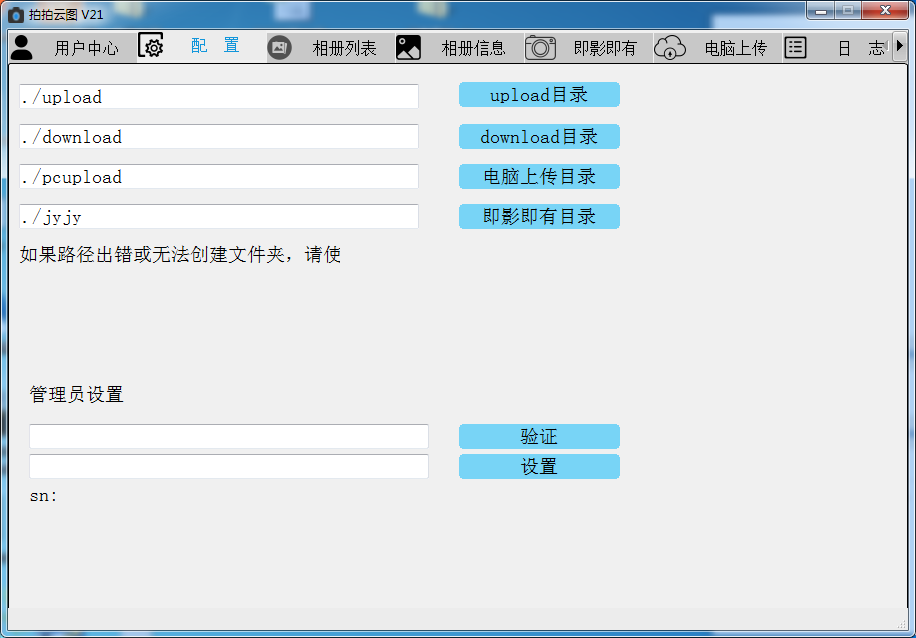Screen dimensions: 916x638
Task: Select the gear icon for 配置 settings
Action: pyautogui.click(x=152, y=46)
